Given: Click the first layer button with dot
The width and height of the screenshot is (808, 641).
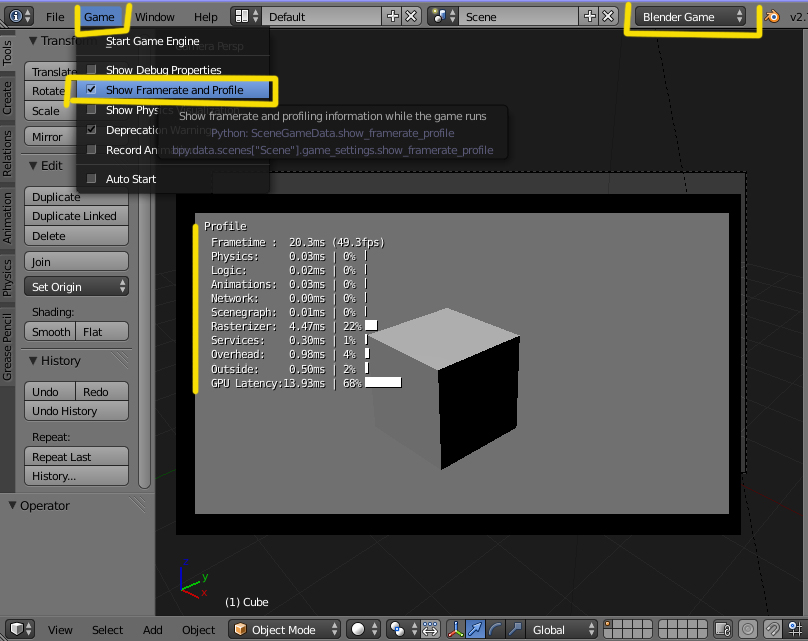Looking at the screenshot, I should (608, 625).
